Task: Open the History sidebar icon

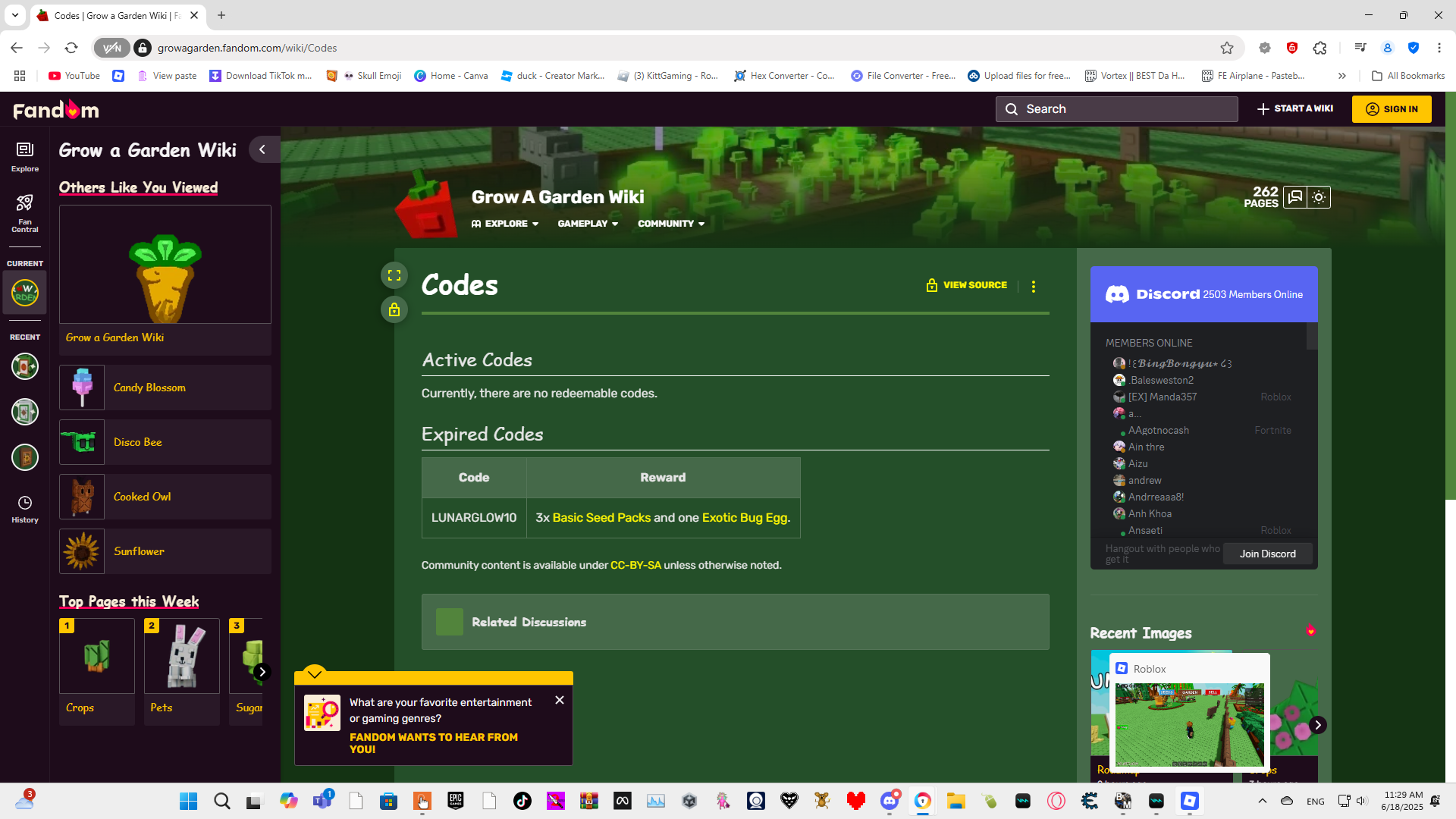Action: [x=25, y=510]
